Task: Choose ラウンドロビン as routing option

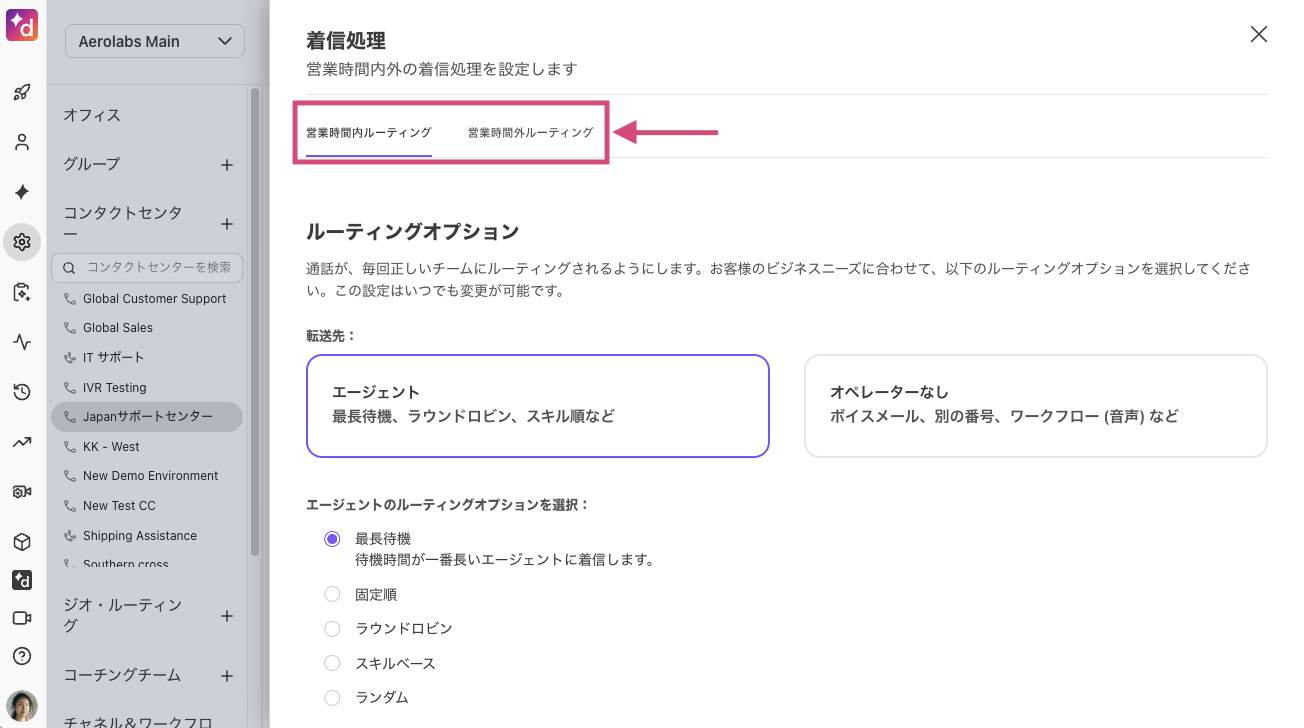Action: coord(332,628)
